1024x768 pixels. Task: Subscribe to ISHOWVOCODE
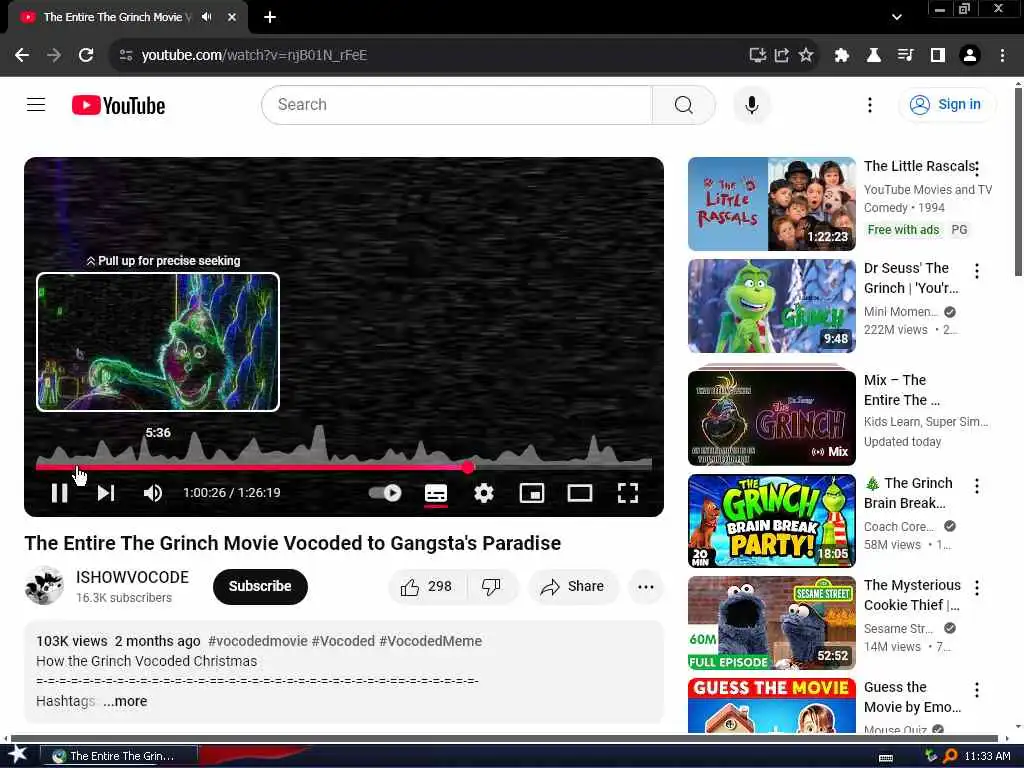(260, 586)
